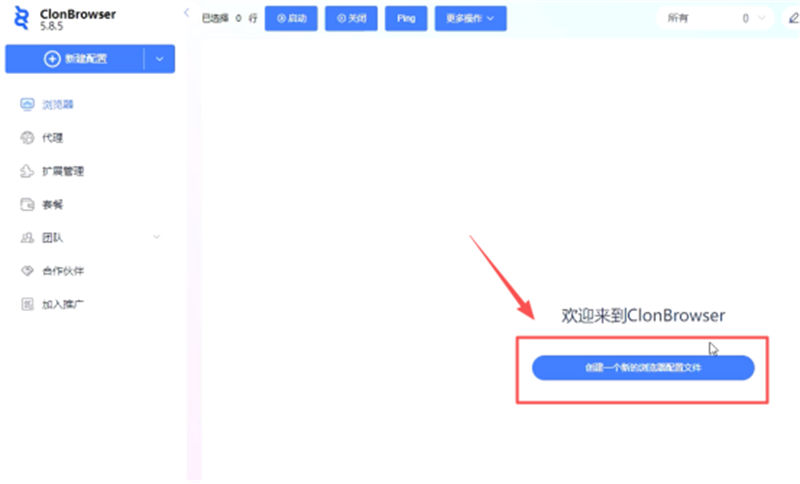Click the Ping button
Image resolution: width=800 pixels, height=484 pixels.
tap(406, 18)
